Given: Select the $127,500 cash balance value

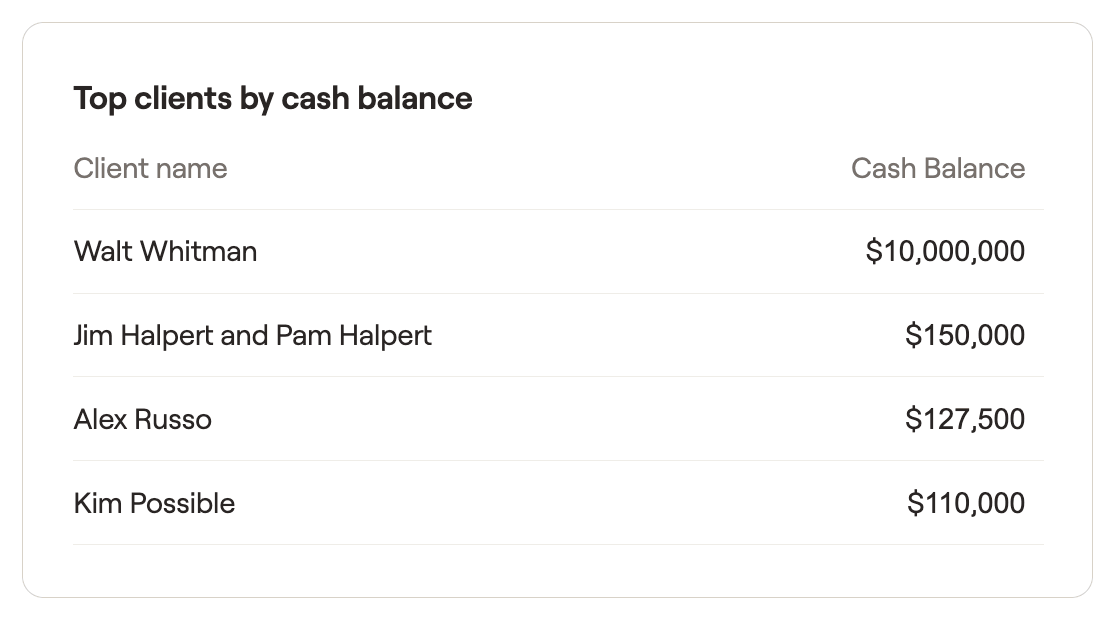Looking at the screenshot, I should point(965,419).
